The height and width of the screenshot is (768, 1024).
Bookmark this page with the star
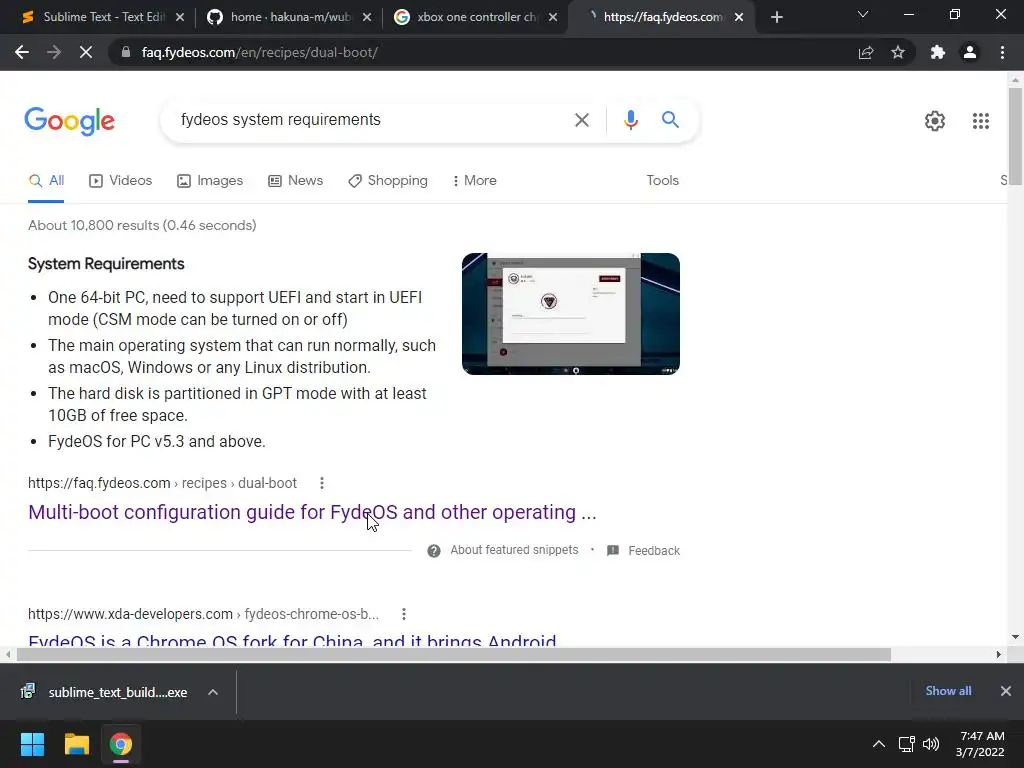pyautogui.click(x=898, y=52)
